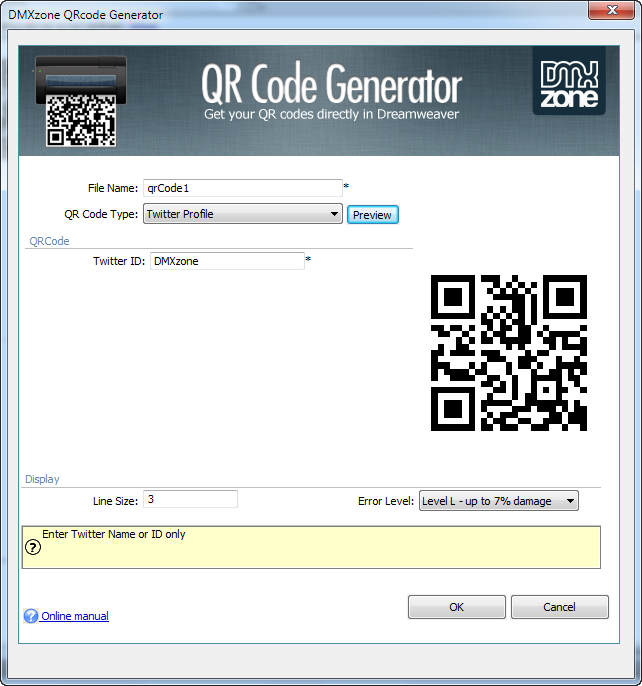Screen dimensions: 642x686
Task: Confirm with the OK button
Action: [x=456, y=607]
